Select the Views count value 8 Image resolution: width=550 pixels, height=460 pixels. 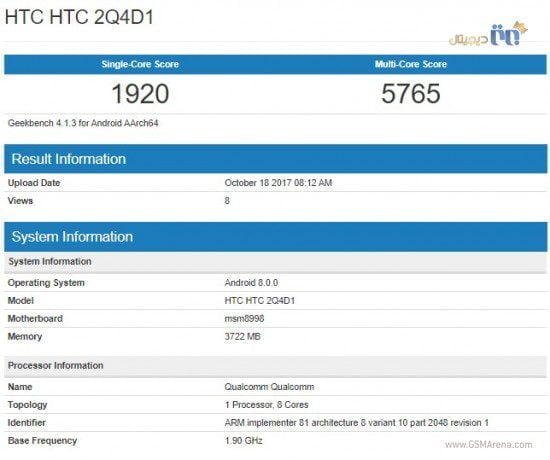[227, 201]
